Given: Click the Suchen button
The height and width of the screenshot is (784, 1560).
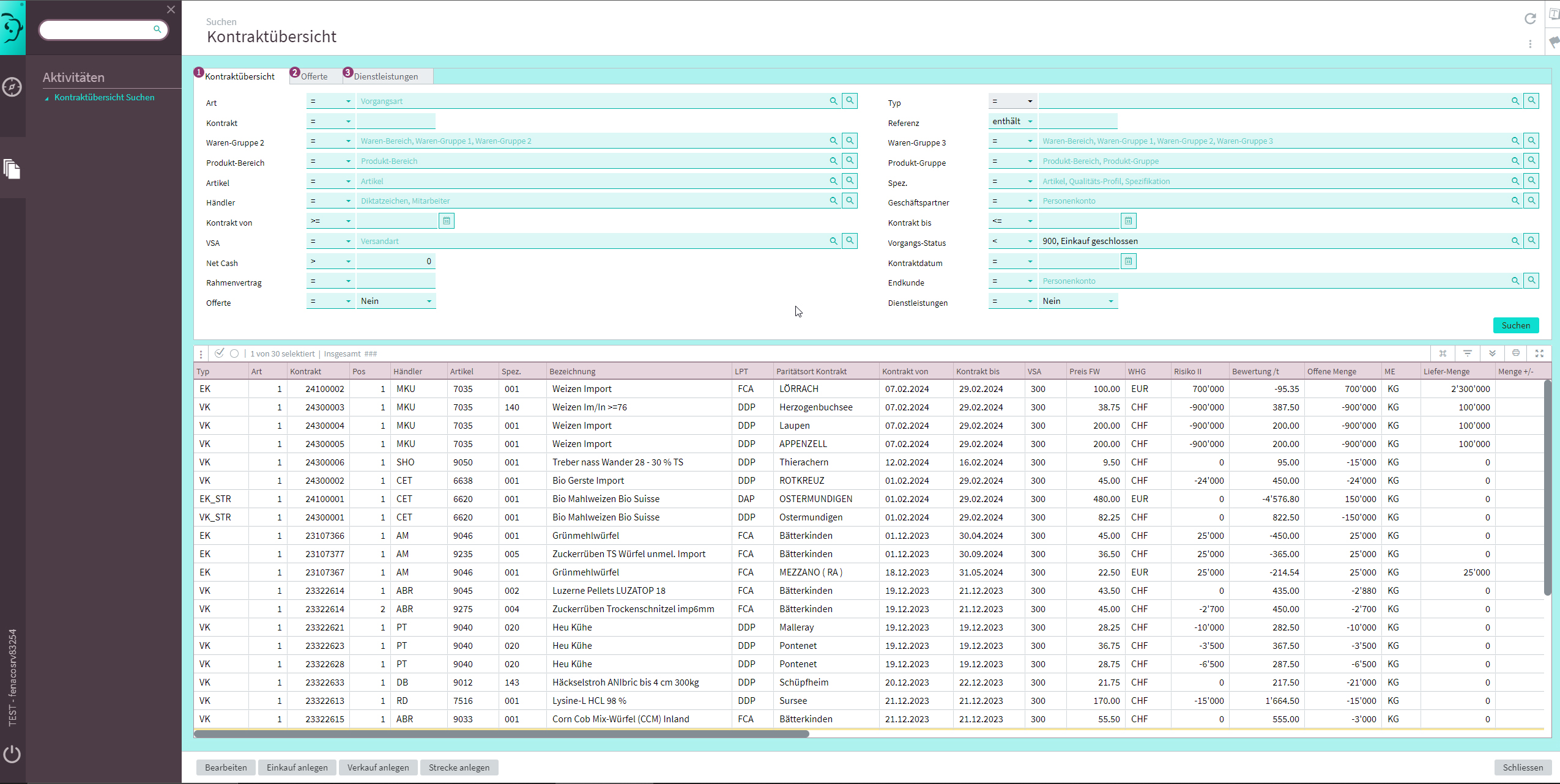Looking at the screenshot, I should (x=1515, y=325).
